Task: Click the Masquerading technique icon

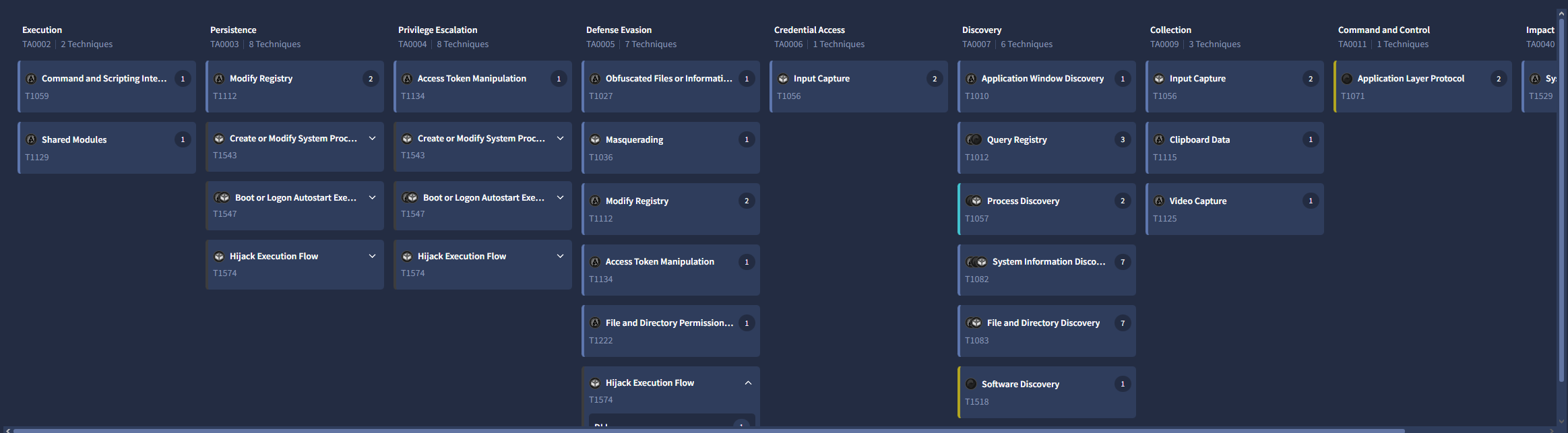Action: coord(595,140)
